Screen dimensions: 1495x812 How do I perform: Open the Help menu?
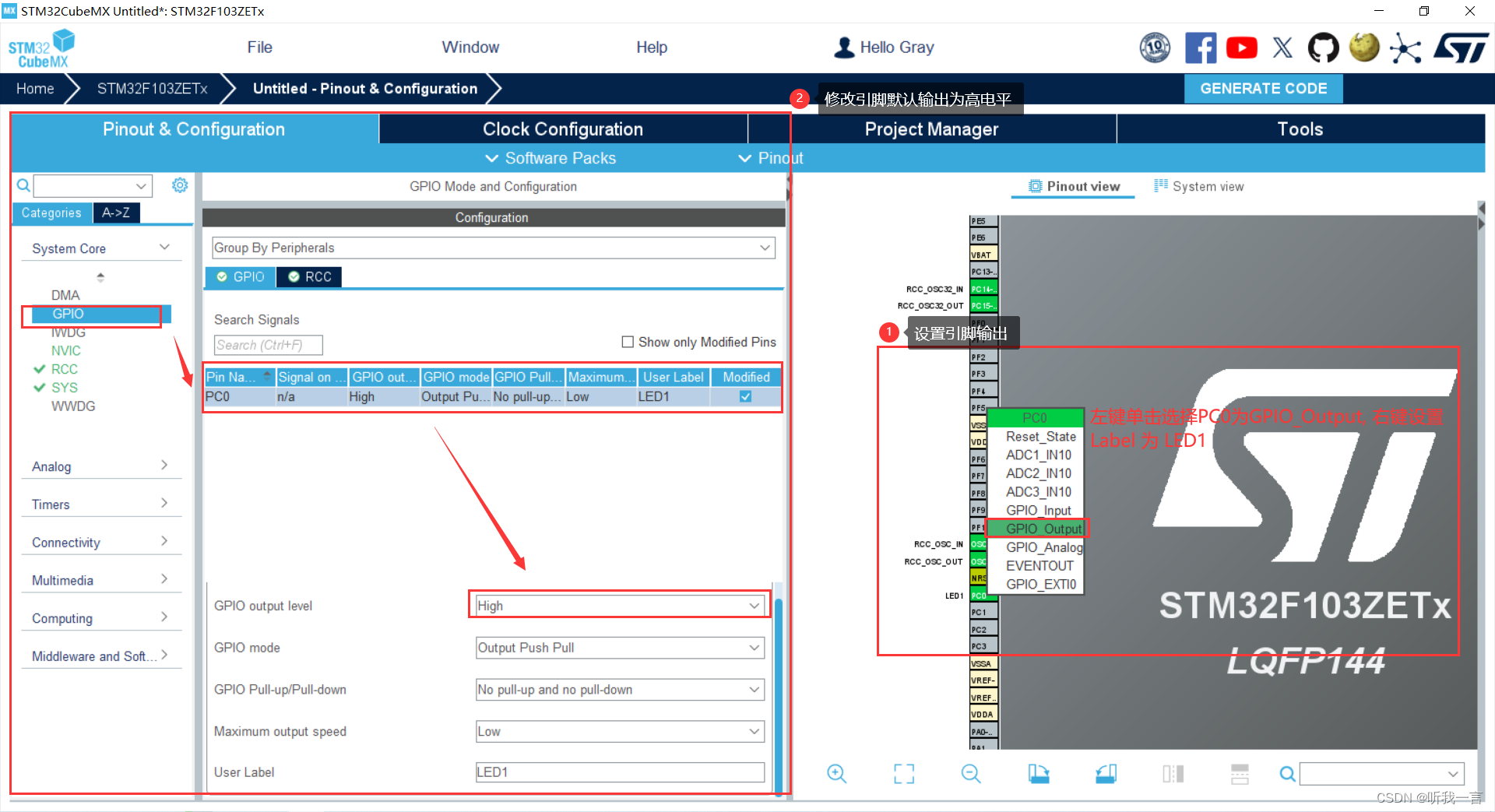coord(652,47)
